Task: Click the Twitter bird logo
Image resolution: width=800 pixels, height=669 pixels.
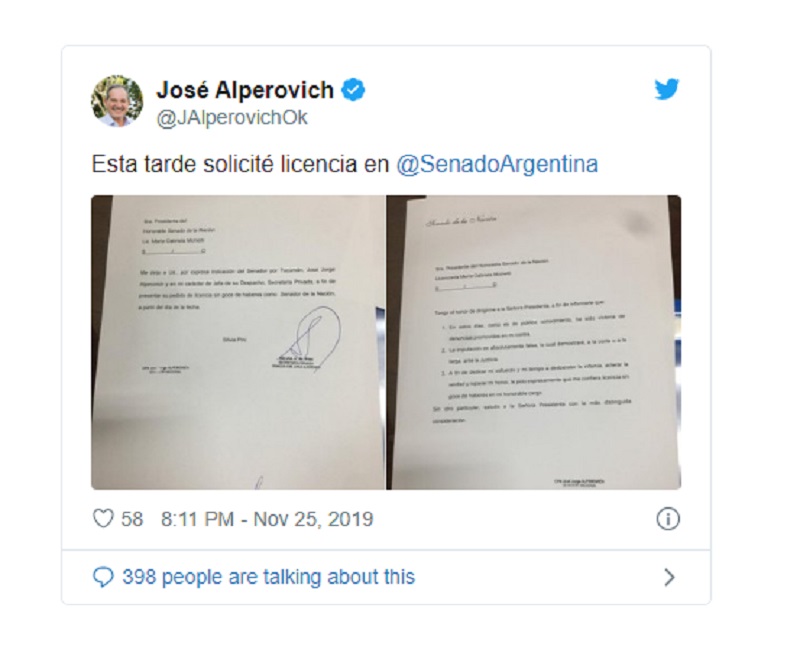Action: [x=667, y=89]
